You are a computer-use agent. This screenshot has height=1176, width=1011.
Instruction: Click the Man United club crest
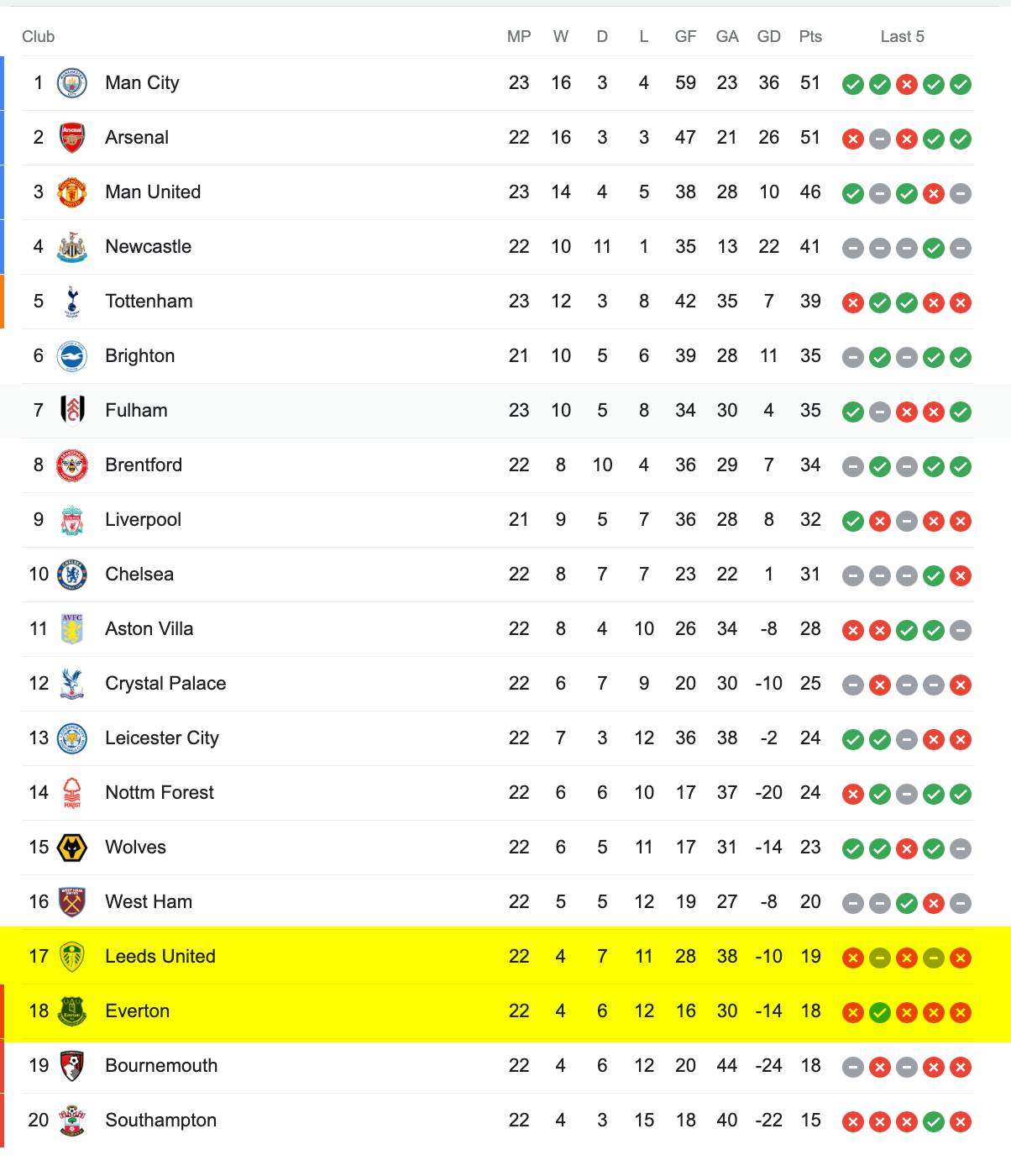(x=72, y=192)
